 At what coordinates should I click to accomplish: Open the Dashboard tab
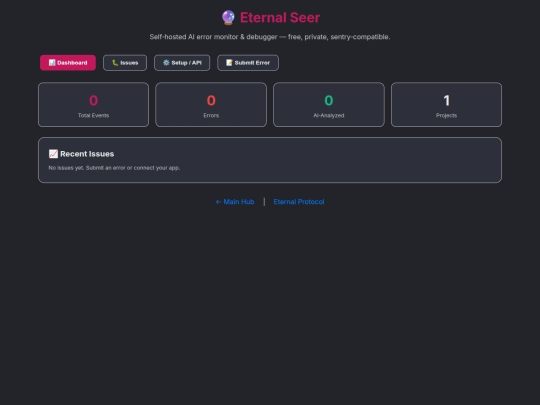pos(68,63)
